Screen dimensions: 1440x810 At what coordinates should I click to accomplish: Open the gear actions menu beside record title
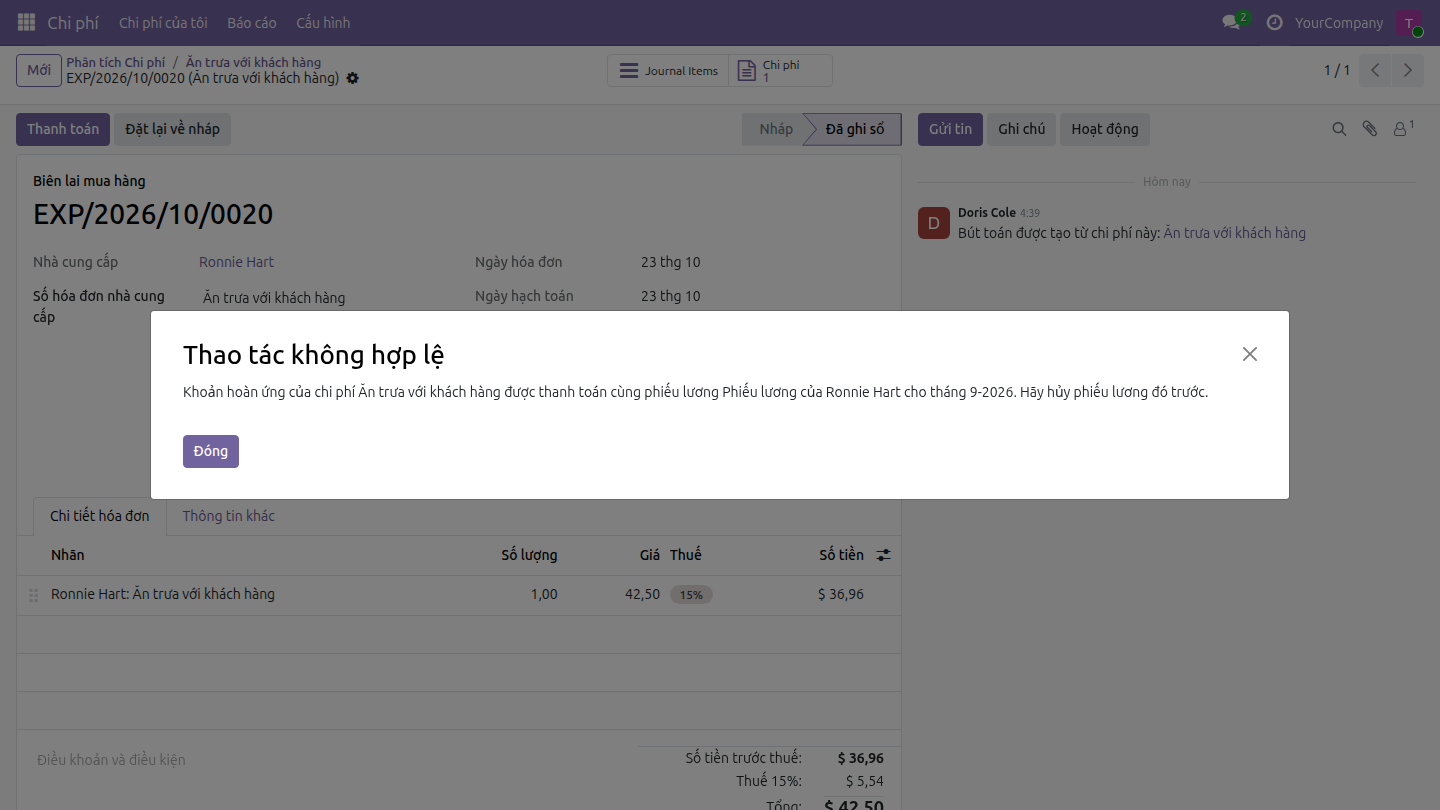352,78
